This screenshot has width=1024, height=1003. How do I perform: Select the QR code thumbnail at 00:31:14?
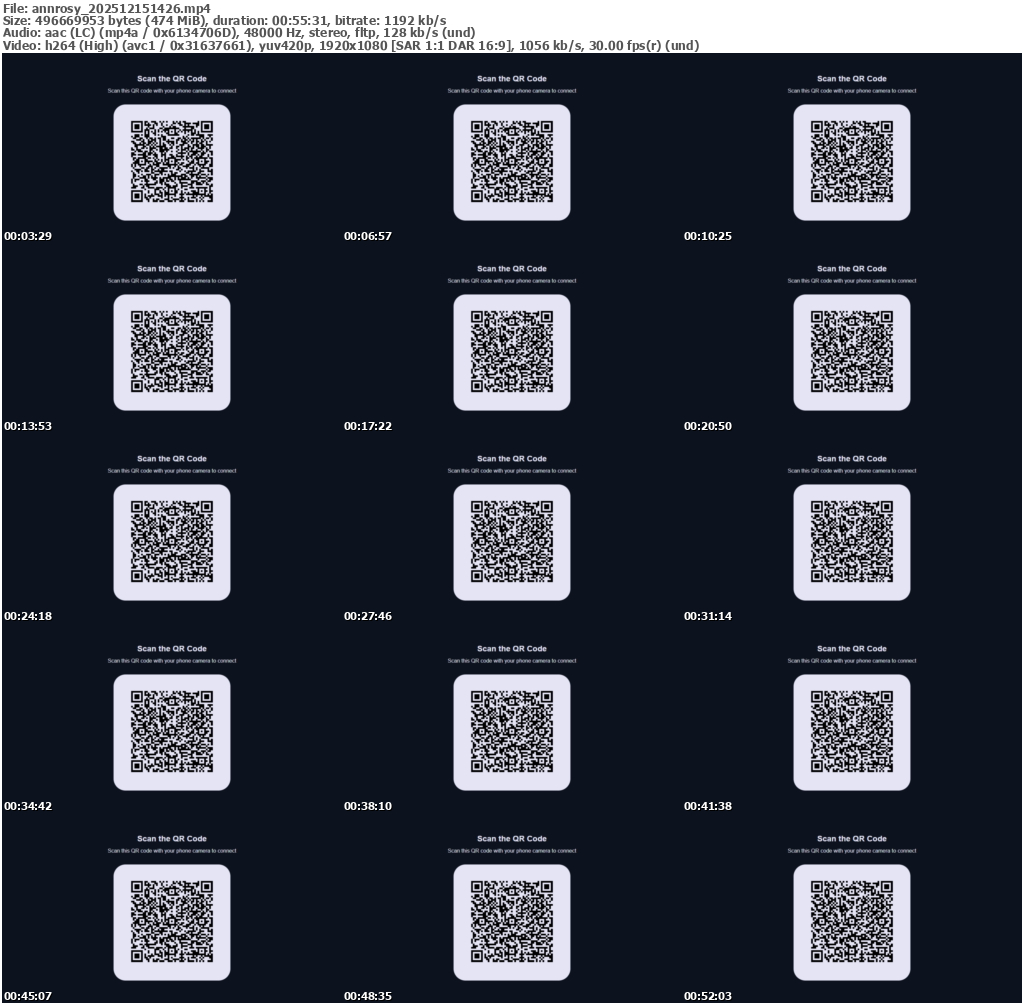tap(852, 542)
